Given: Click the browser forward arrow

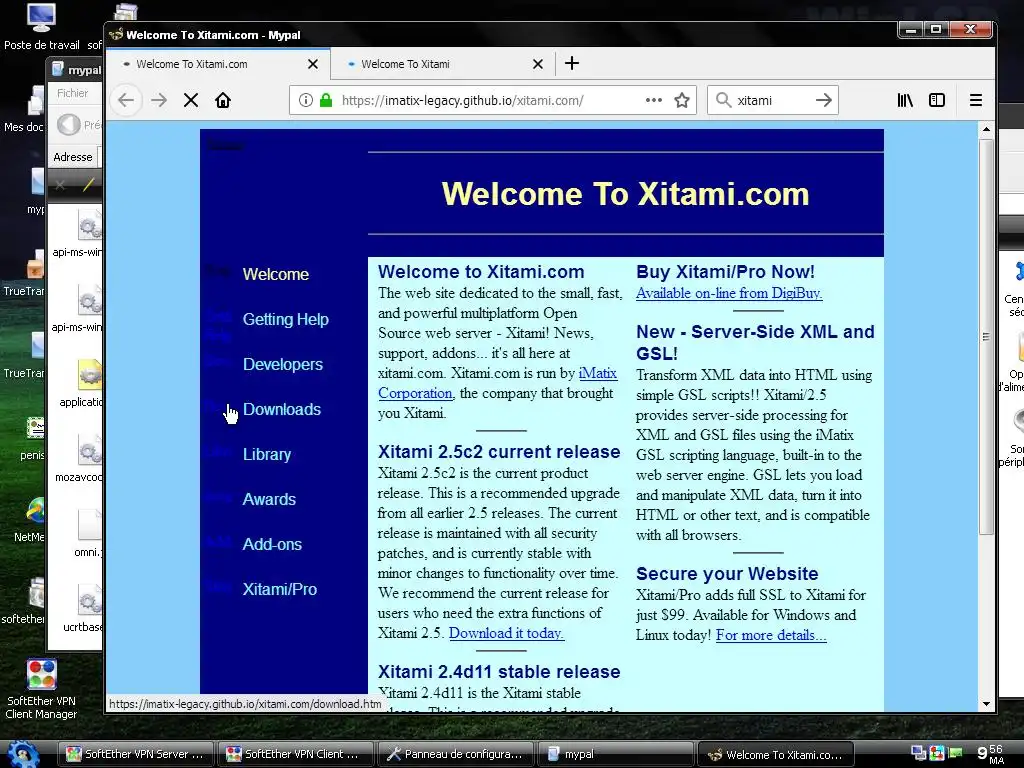Looking at the screenshot, I should 159,100.
